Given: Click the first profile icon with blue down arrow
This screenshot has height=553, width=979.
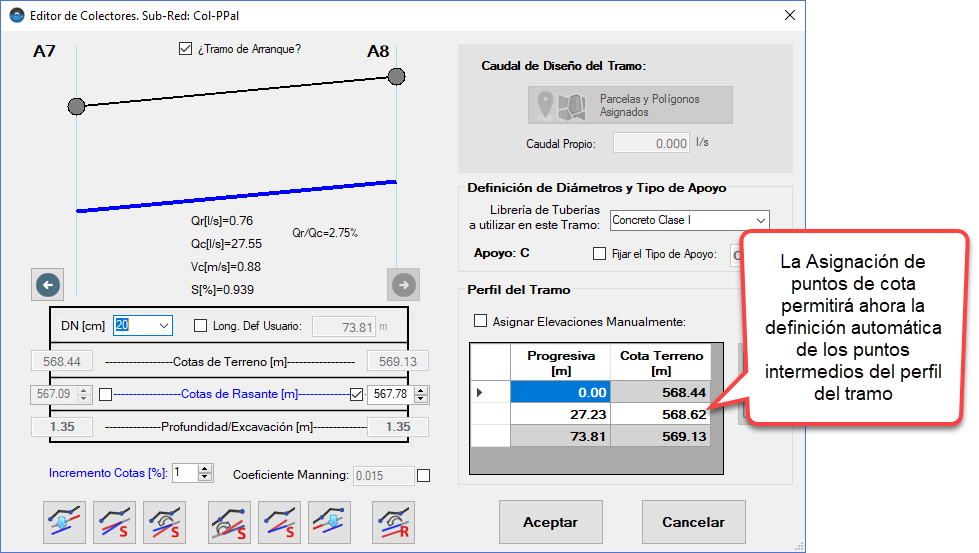Looking at the screenshot, I should pyautogui.click(x=66, y=522).
